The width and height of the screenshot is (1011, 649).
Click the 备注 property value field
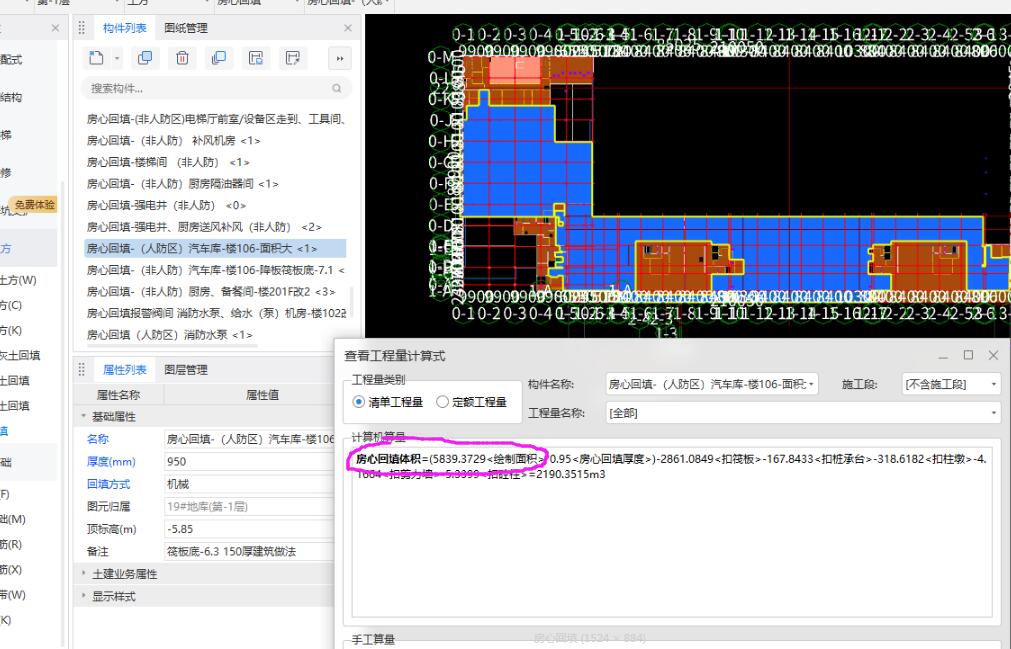coord(250,552)
